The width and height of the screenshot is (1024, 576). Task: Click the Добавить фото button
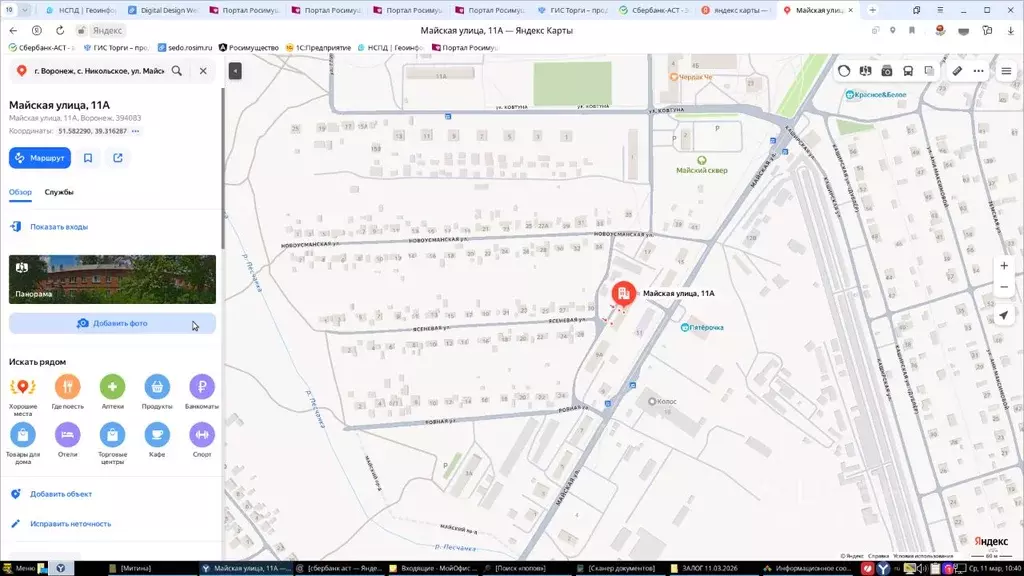coord(112,324)
